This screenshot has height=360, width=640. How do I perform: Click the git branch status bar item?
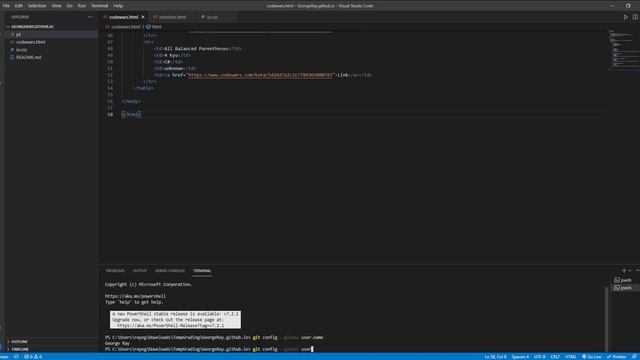point(4,357)
